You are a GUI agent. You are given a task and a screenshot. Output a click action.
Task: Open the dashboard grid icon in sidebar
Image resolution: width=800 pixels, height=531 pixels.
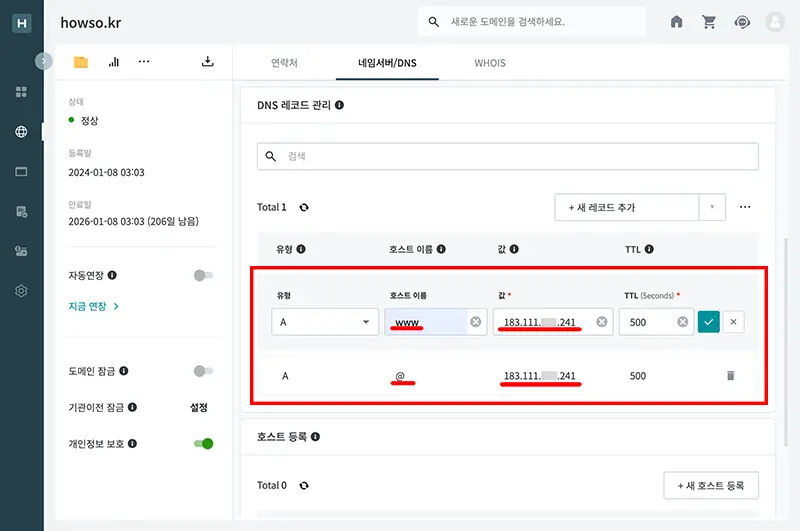point(21,92)
